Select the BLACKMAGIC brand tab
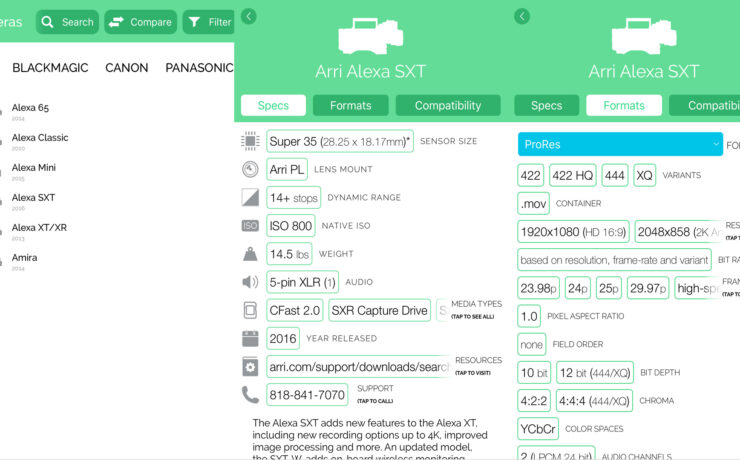The image size is (740, 460). (50, 68)
